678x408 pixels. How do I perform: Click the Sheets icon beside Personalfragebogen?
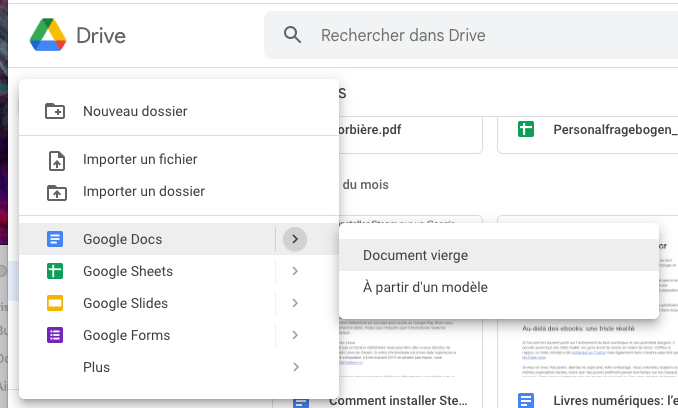pyautogui.click(x=526, y=129)
